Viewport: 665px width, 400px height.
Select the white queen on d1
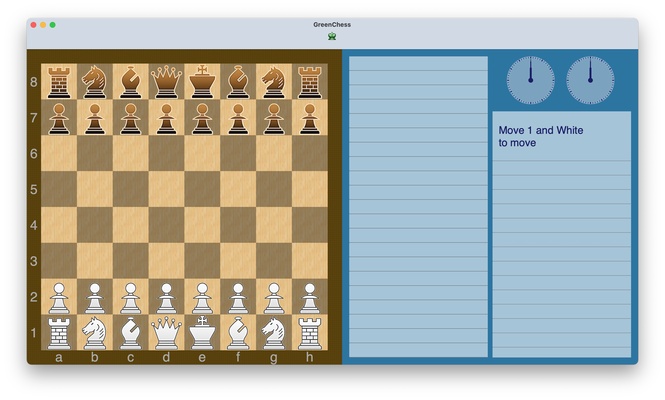[166, 333]
